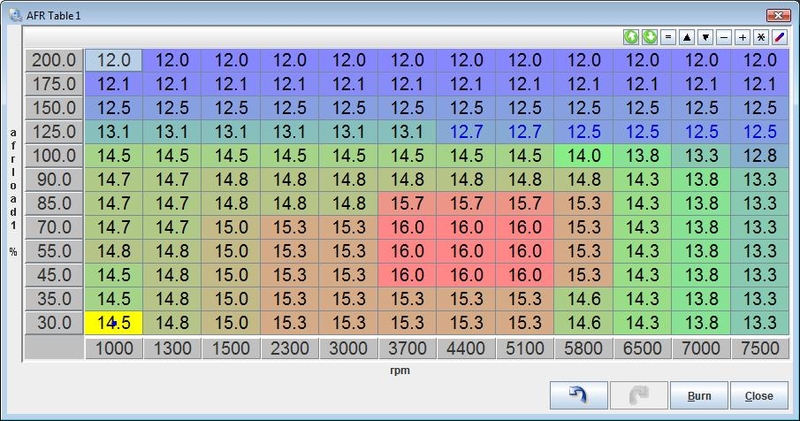Select the 125.0 load axis bin
The image size is (800, 421).
(x=54, y=132)
